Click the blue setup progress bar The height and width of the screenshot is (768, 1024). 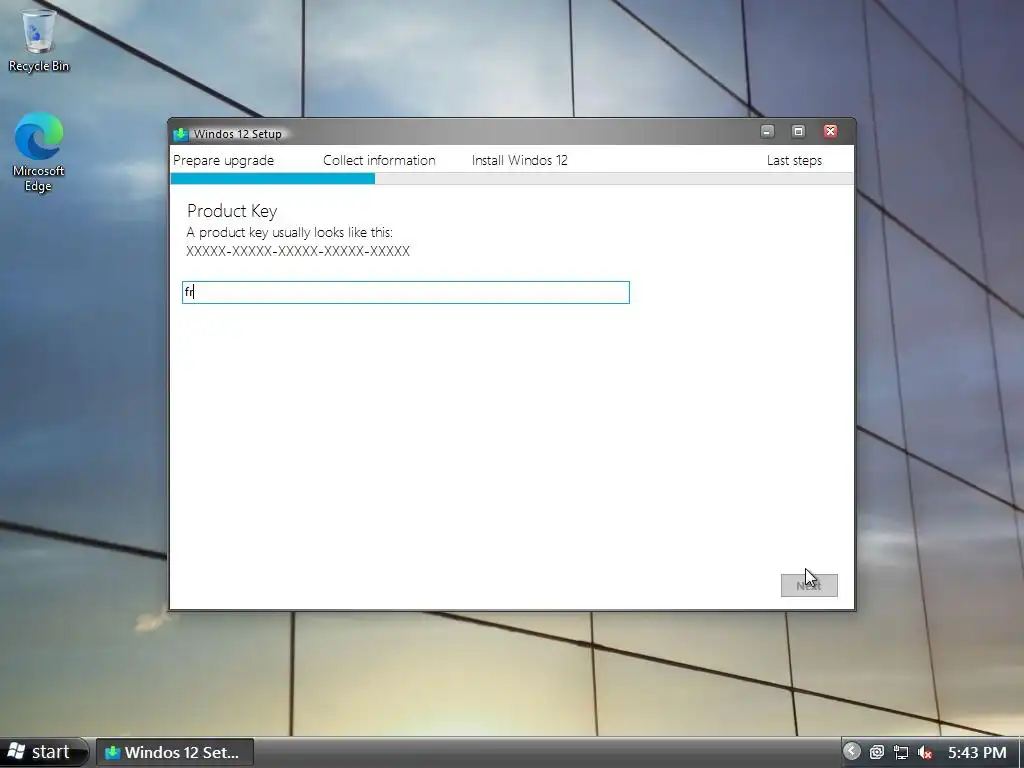(272, 179)
